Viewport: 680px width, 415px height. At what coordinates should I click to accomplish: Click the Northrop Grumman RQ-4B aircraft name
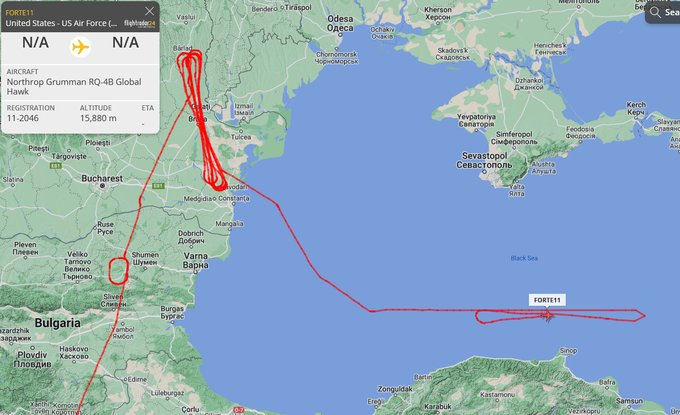pos(74,87)
